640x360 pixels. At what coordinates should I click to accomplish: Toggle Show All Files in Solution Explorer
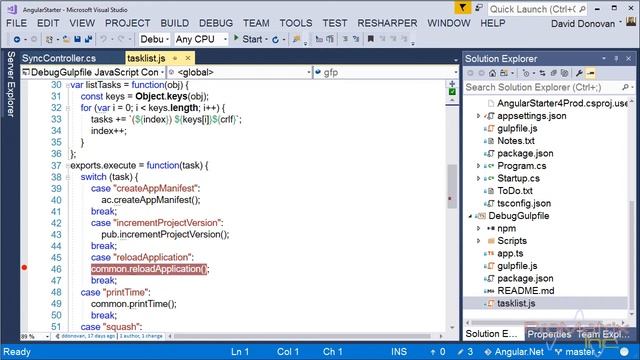pos(564,73)
